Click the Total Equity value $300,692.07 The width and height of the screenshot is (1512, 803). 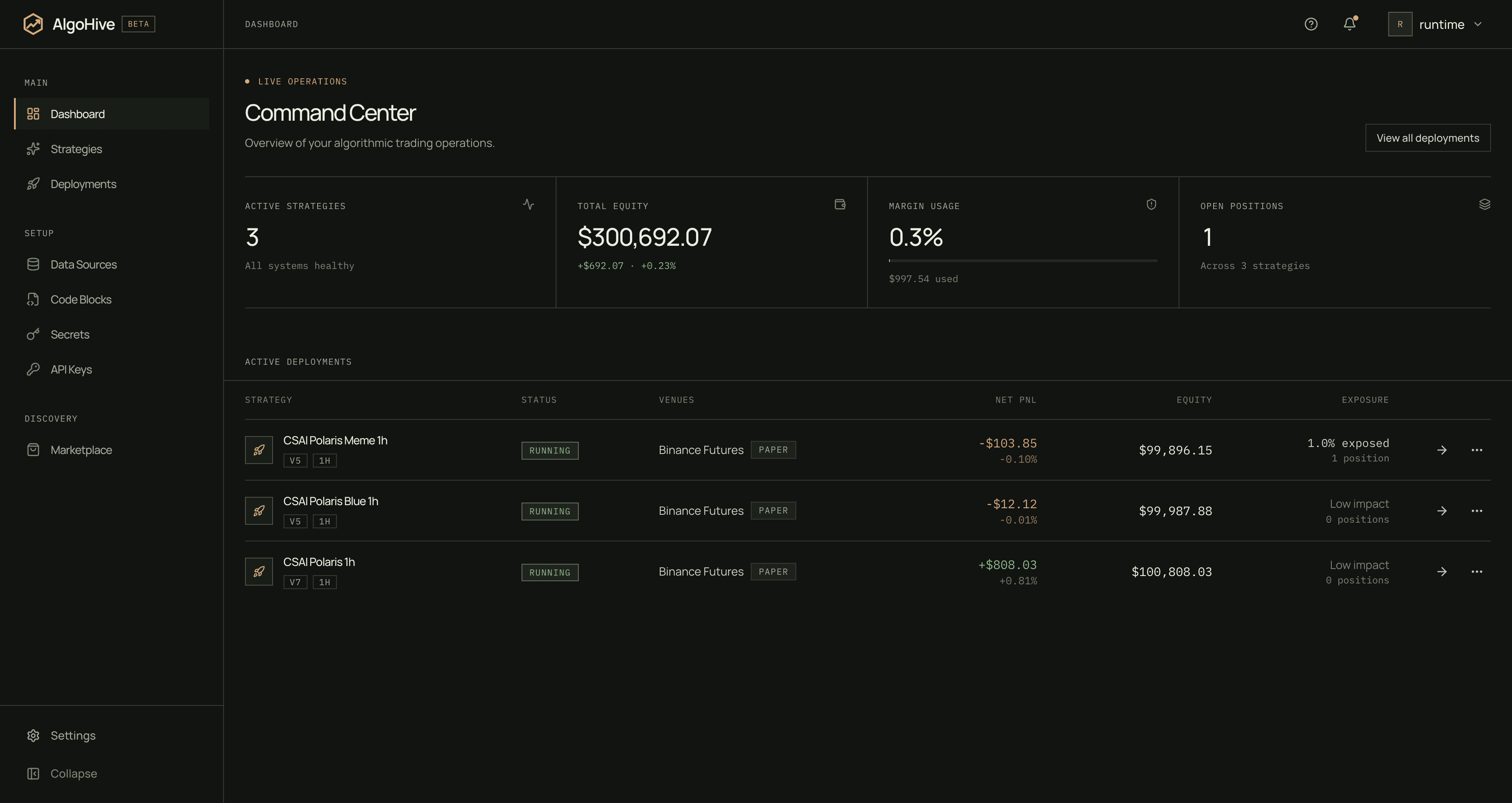[644, 237]
